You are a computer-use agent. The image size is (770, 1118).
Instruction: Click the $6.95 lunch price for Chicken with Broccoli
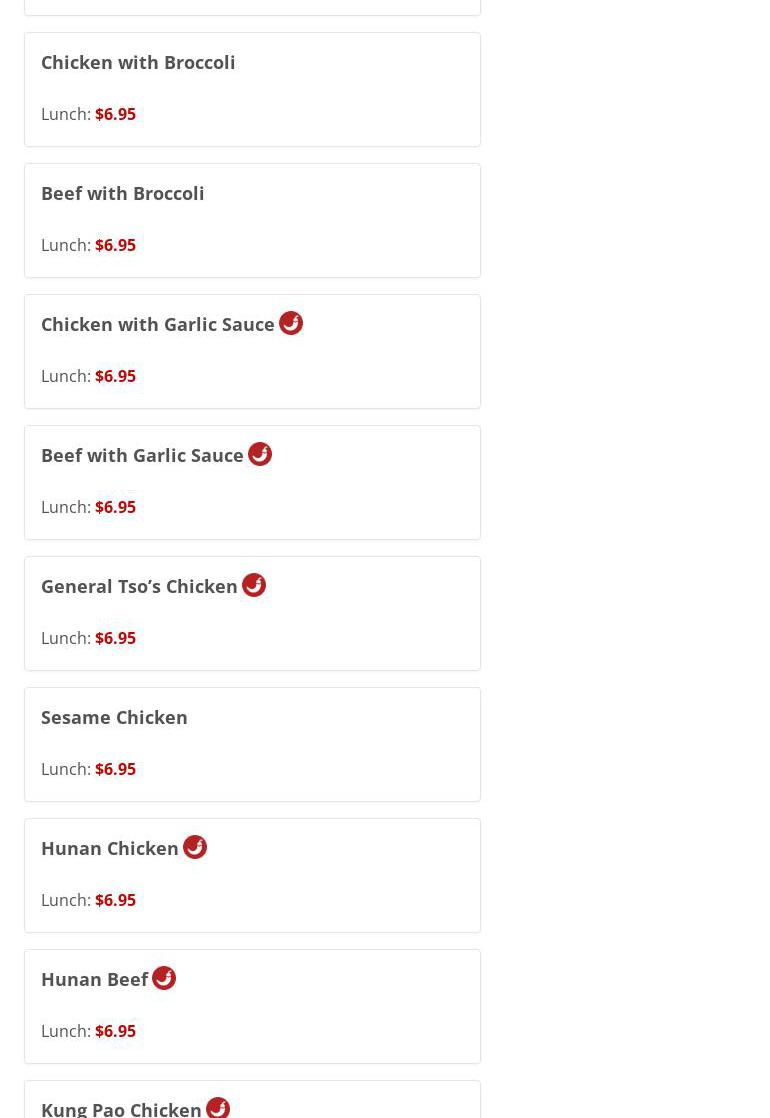pos(115,114)
